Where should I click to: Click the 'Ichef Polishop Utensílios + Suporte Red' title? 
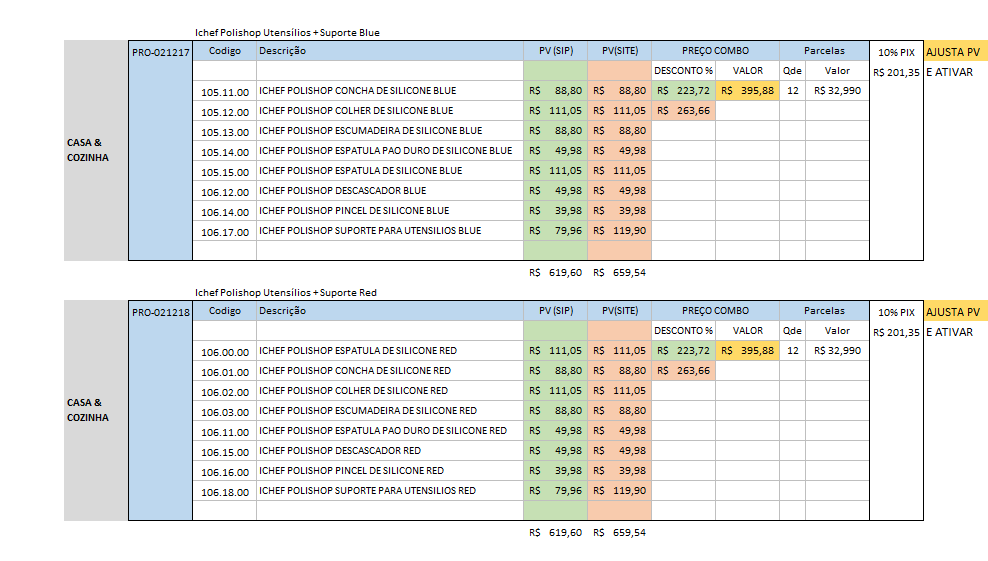pyautogui.click(x=286, y=292)
